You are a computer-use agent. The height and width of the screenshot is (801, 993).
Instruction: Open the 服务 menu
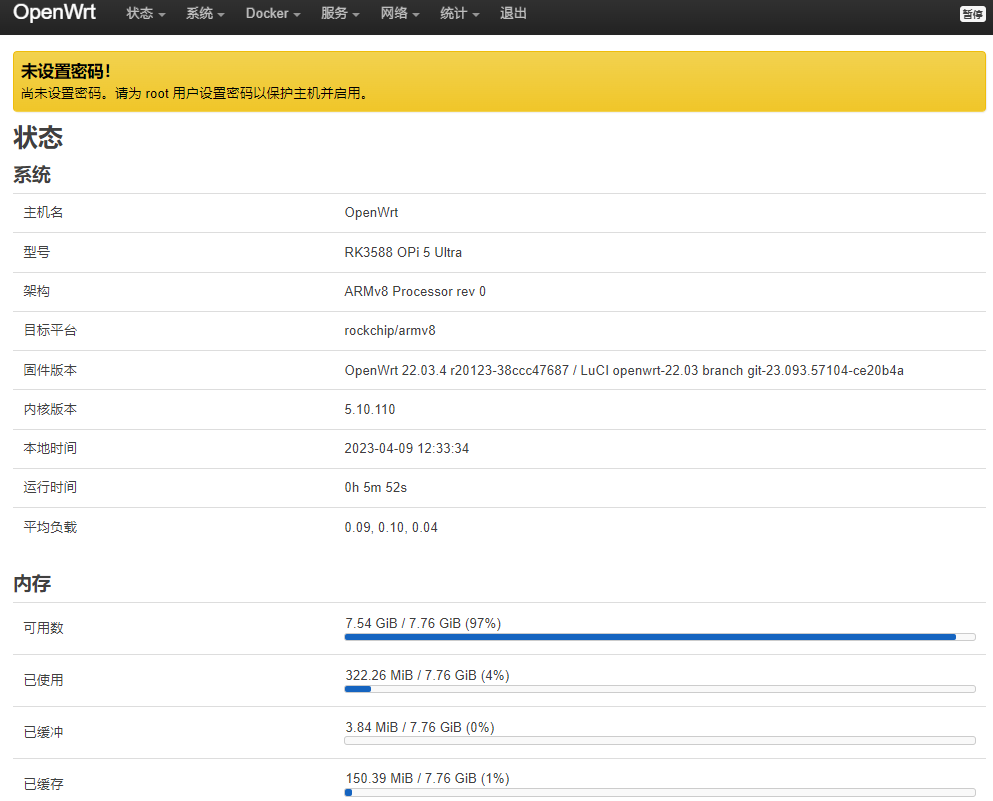click(x=340, y=14)
